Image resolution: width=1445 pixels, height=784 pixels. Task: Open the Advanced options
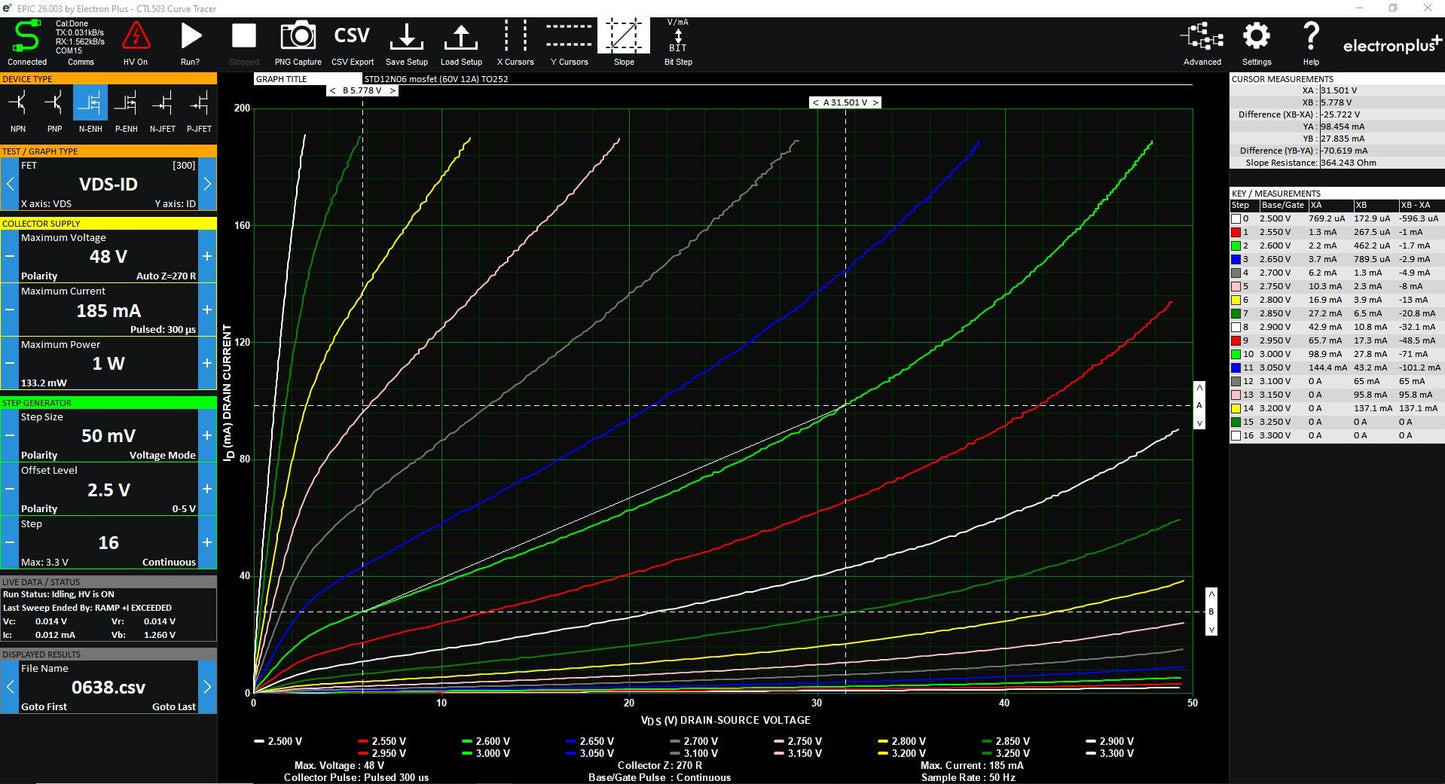click(x=1202, y=37)
